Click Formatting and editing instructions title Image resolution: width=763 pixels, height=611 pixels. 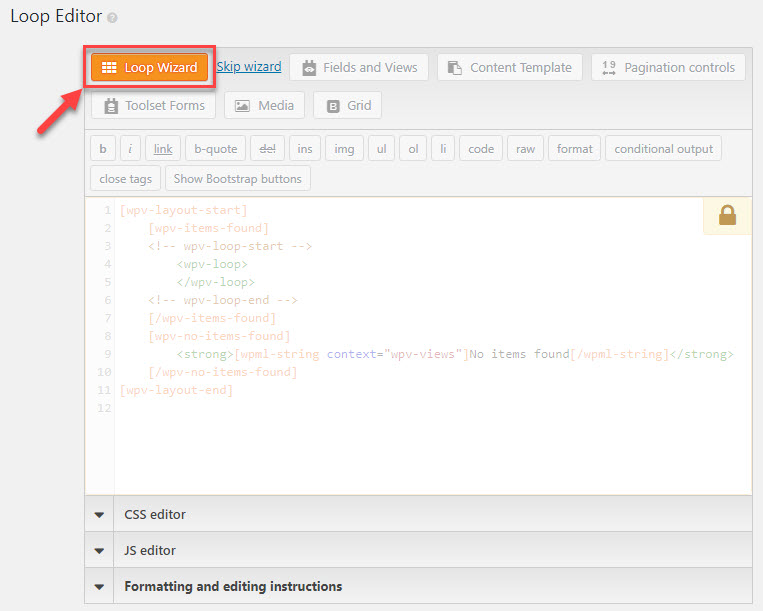click(233, 586)
